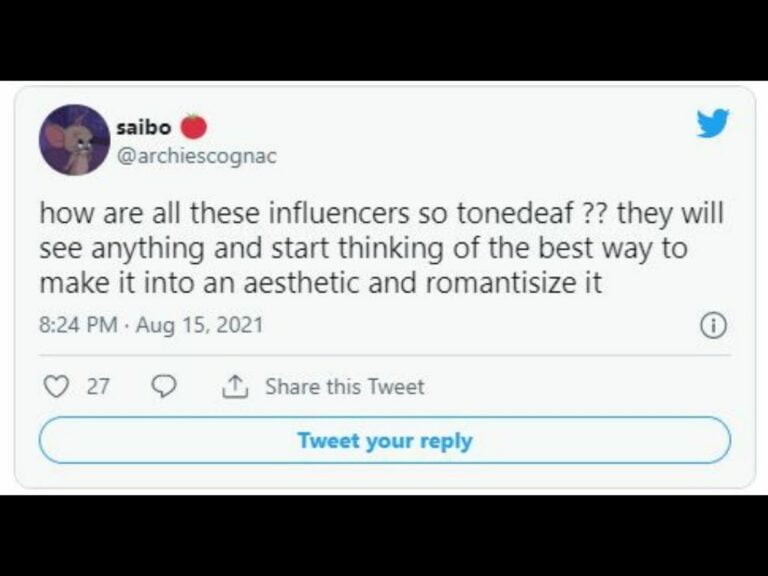
Task: Click the tweet line starting "see anything"
Action: tap(363, 248)
